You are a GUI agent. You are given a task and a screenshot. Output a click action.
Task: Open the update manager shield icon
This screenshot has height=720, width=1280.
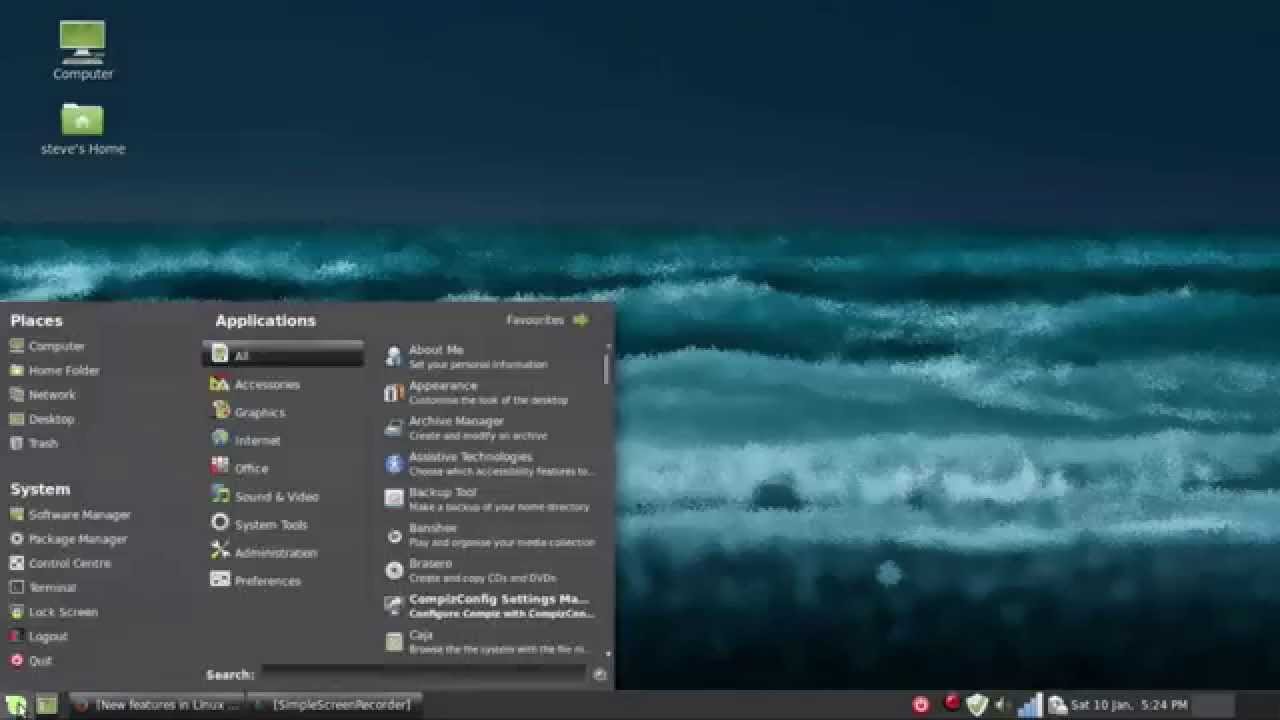[x=976, y=705]
